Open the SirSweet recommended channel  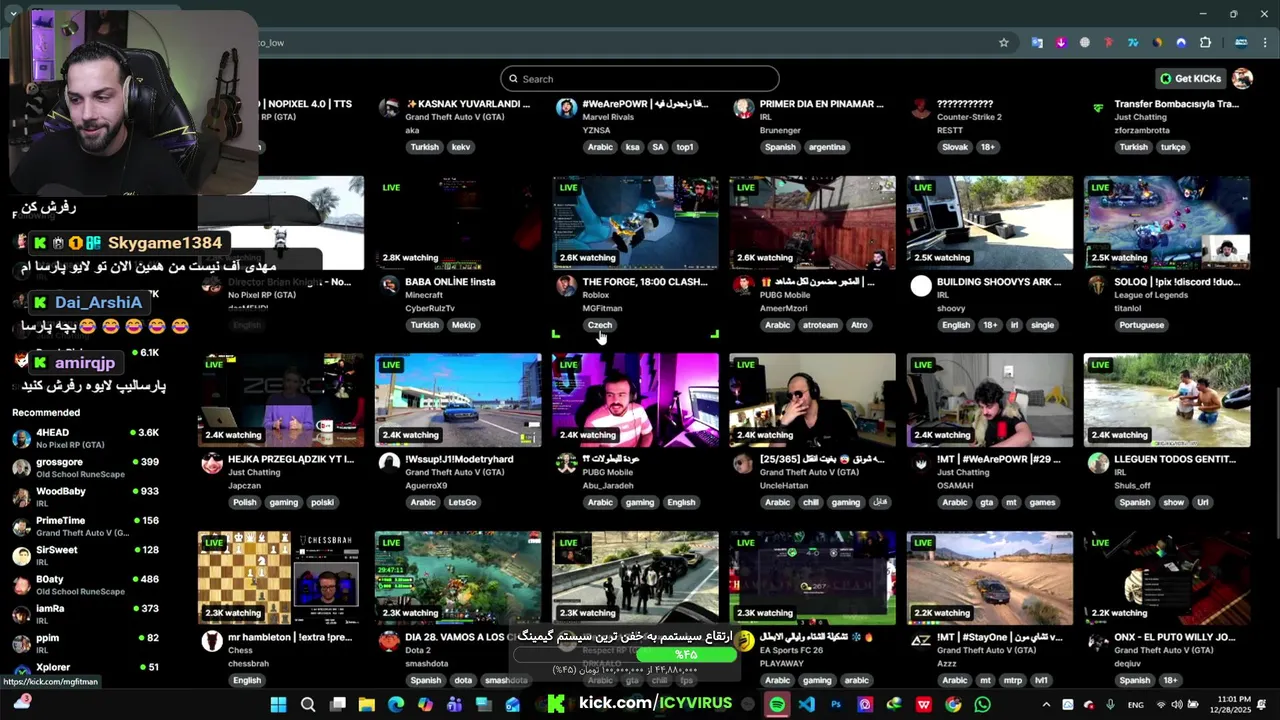tap(85, 555)
